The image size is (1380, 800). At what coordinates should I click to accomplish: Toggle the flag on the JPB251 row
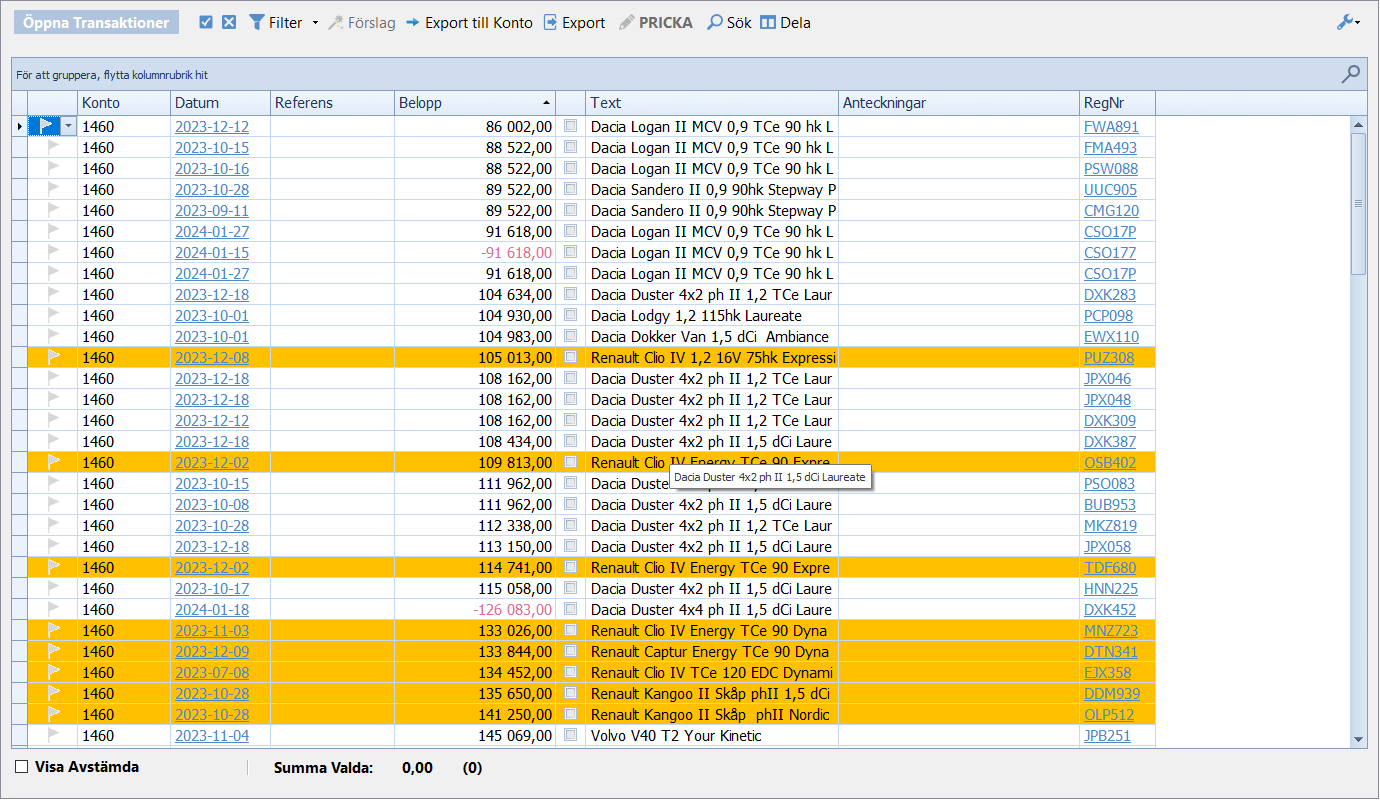point(53,735)
